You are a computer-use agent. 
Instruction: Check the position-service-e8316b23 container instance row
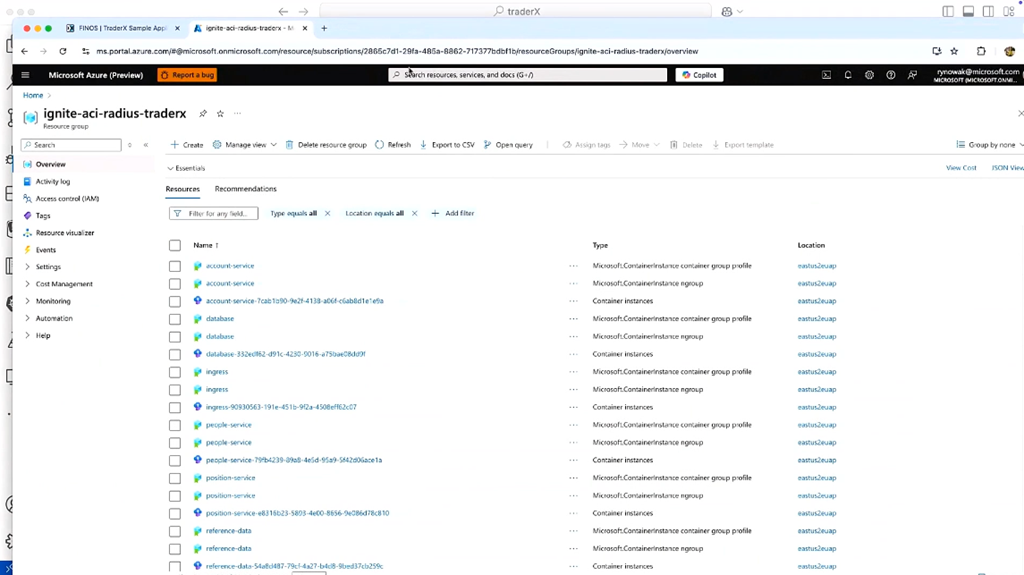(175, 514)
